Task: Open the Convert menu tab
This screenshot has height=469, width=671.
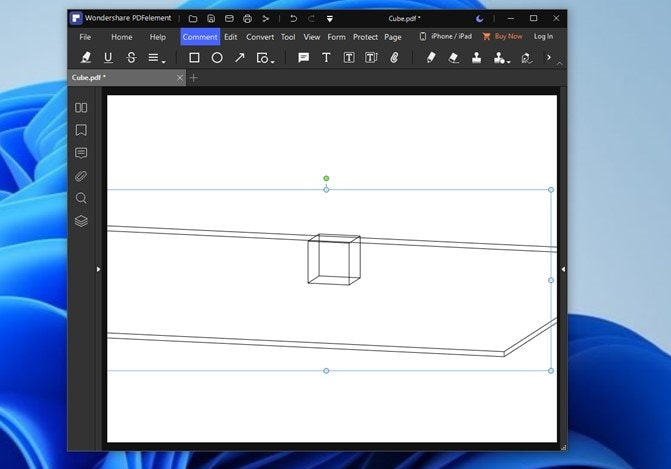Action: 260,37
